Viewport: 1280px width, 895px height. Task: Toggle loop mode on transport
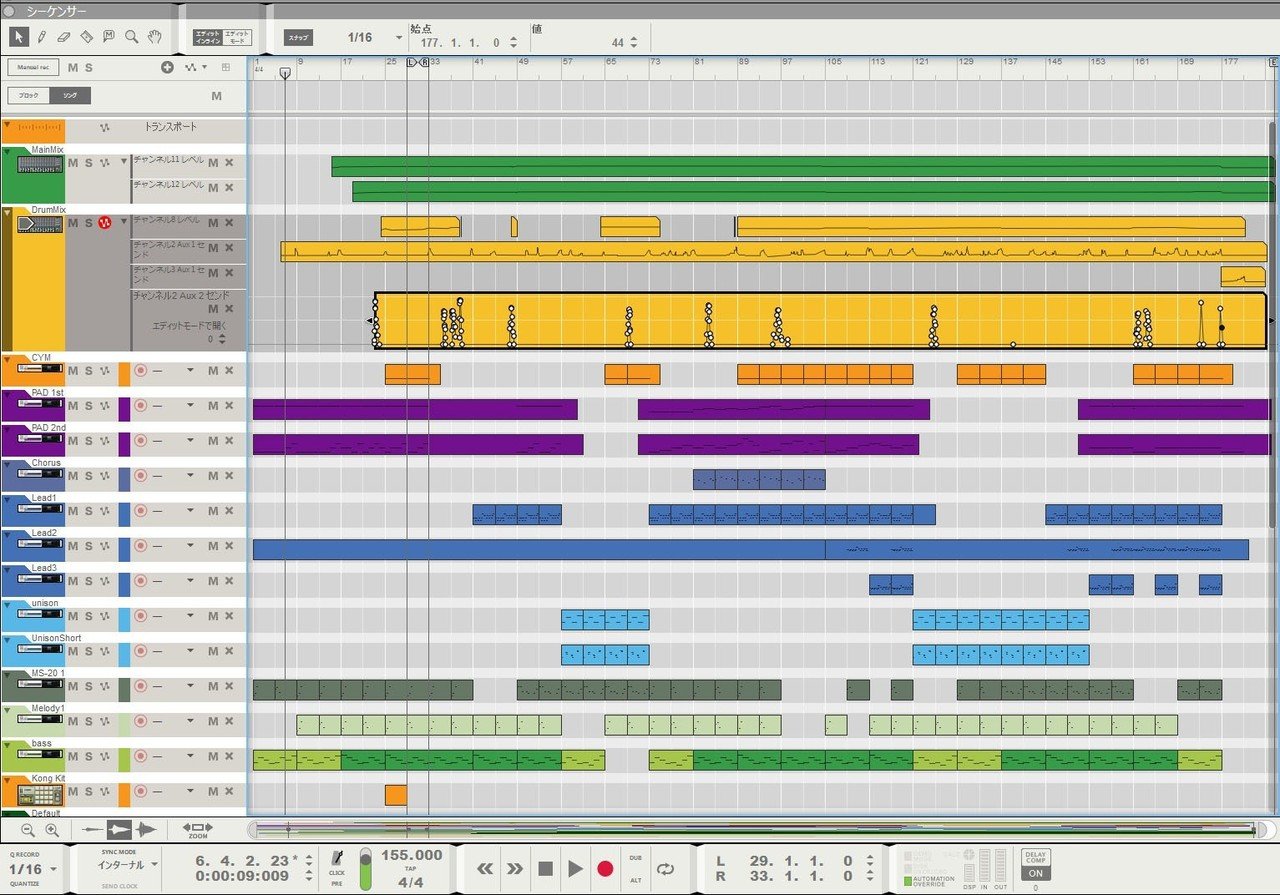pos(665,868)
